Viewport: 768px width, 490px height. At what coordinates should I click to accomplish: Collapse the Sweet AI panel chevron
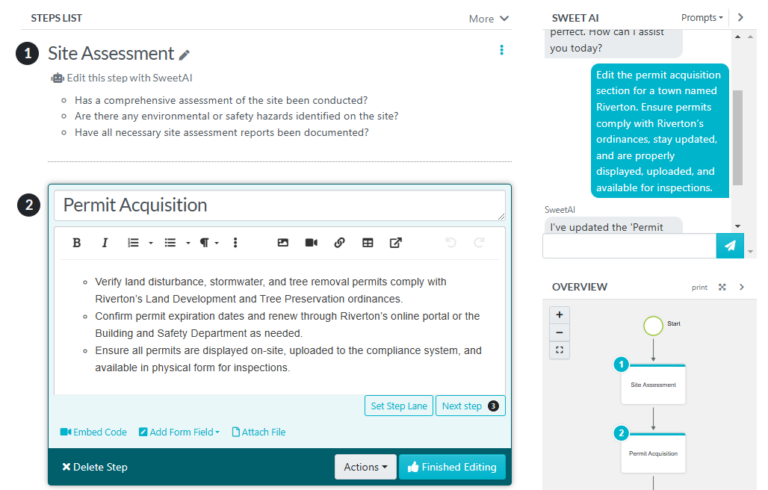click(741, 18)
